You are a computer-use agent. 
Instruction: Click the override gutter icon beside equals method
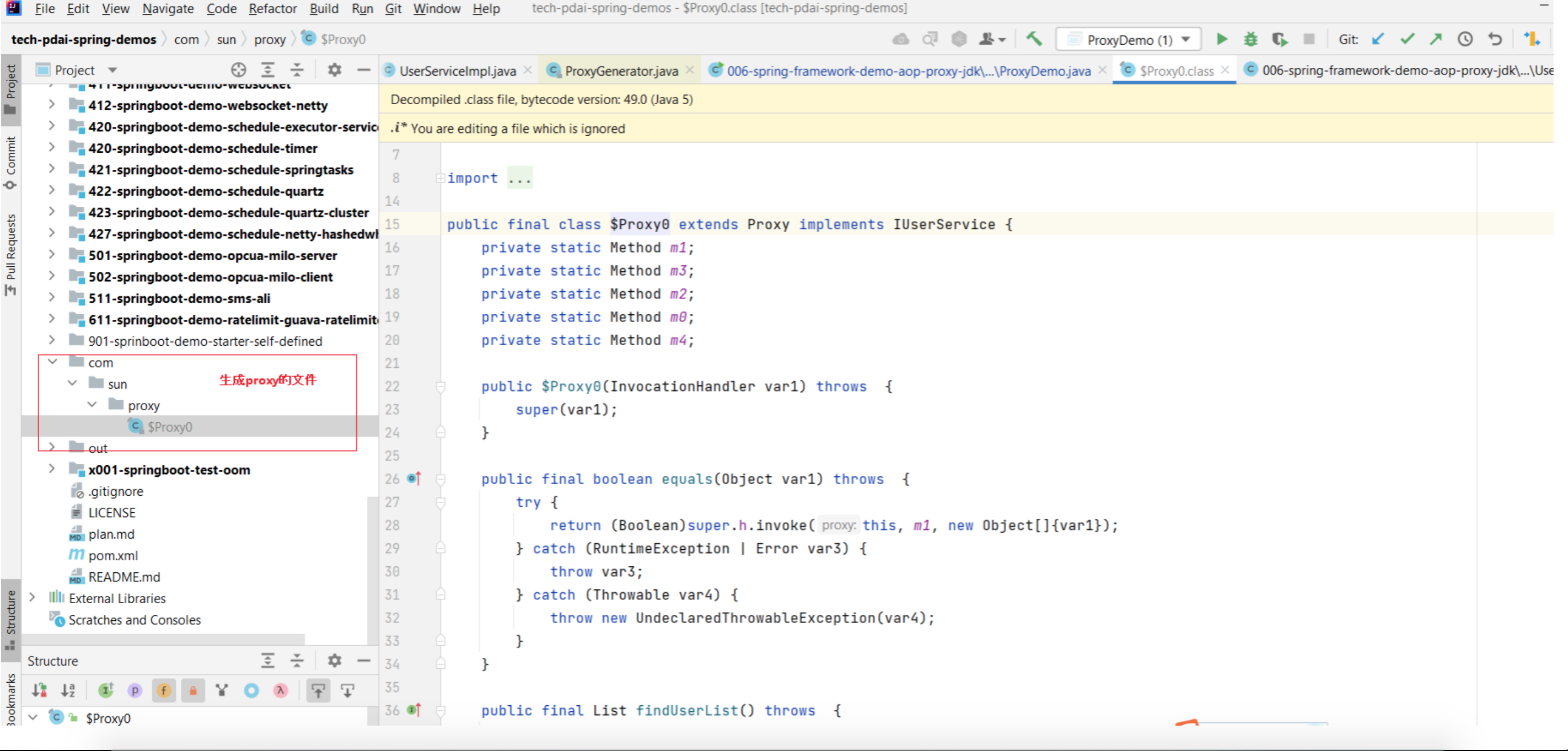click(x=414, y=479)
